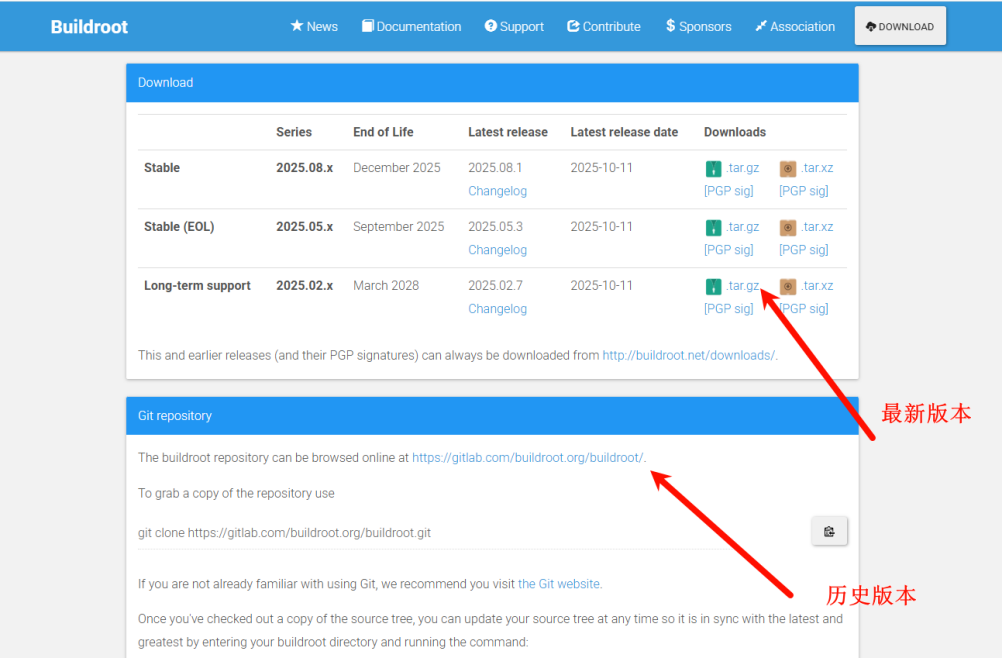Open the gitlab.com buildroot repository link
This screenshot has width=1002, height=658.
527,457
